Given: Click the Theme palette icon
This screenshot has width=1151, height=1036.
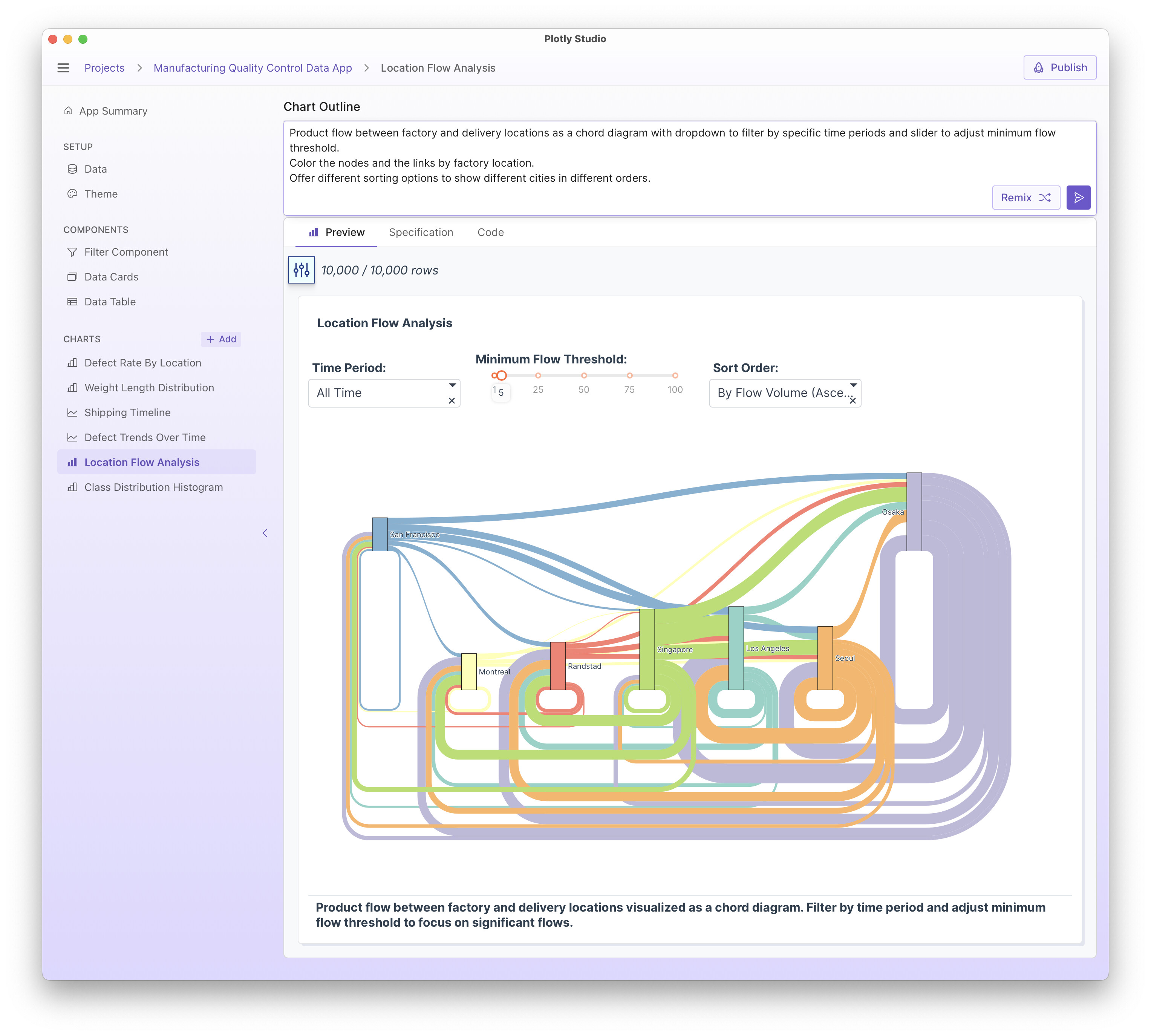Looking at the screenshot, I should coord(72,194).
